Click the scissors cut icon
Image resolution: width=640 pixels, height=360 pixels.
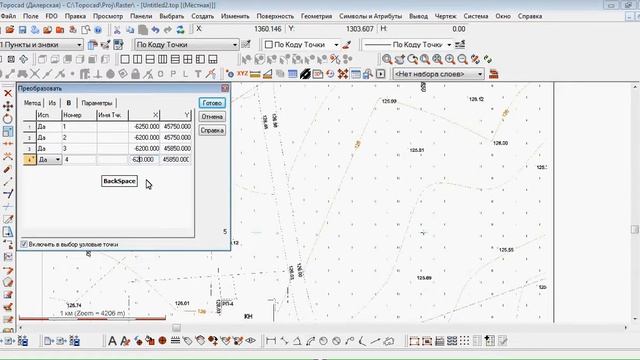tap(117, 30)
